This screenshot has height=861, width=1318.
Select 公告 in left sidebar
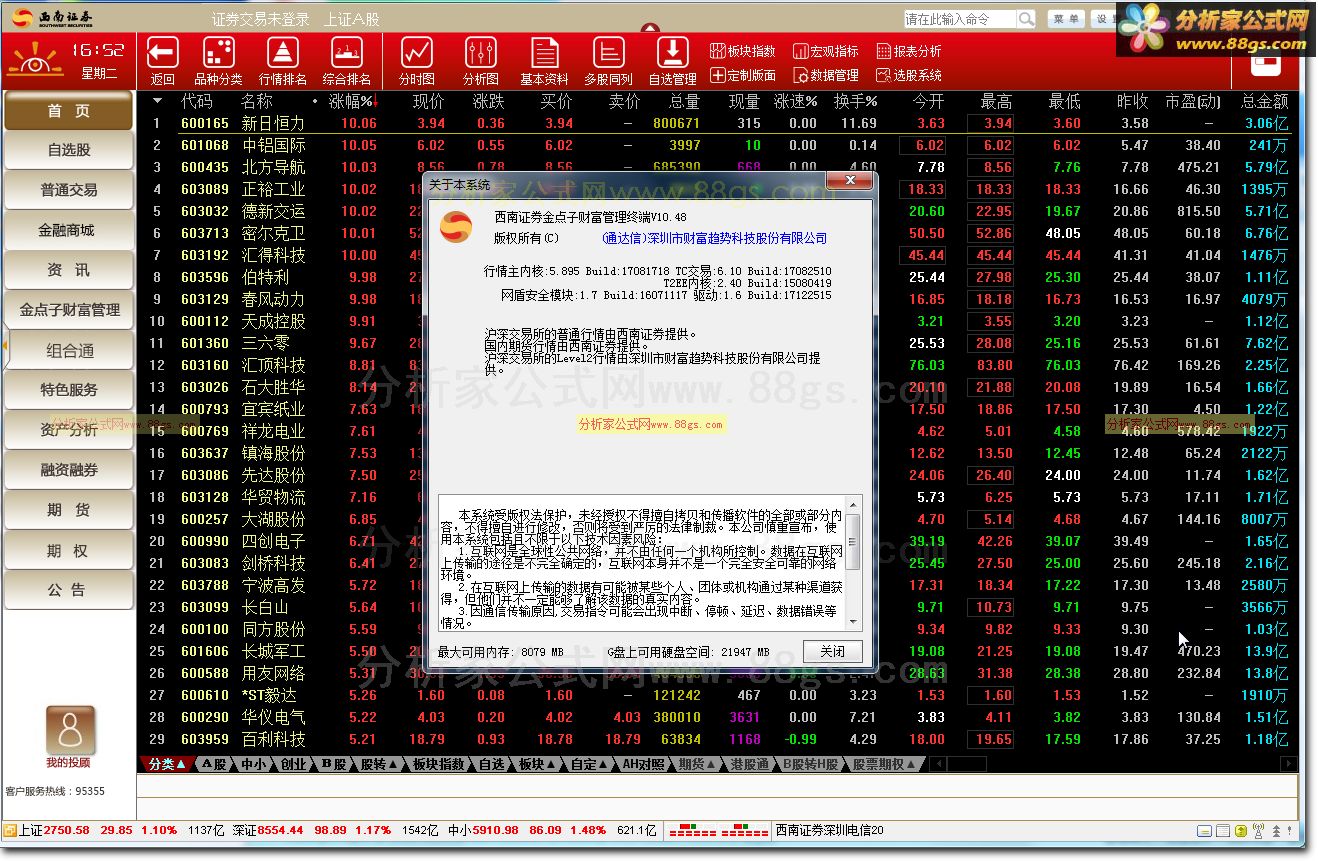[x=69, y=590]
